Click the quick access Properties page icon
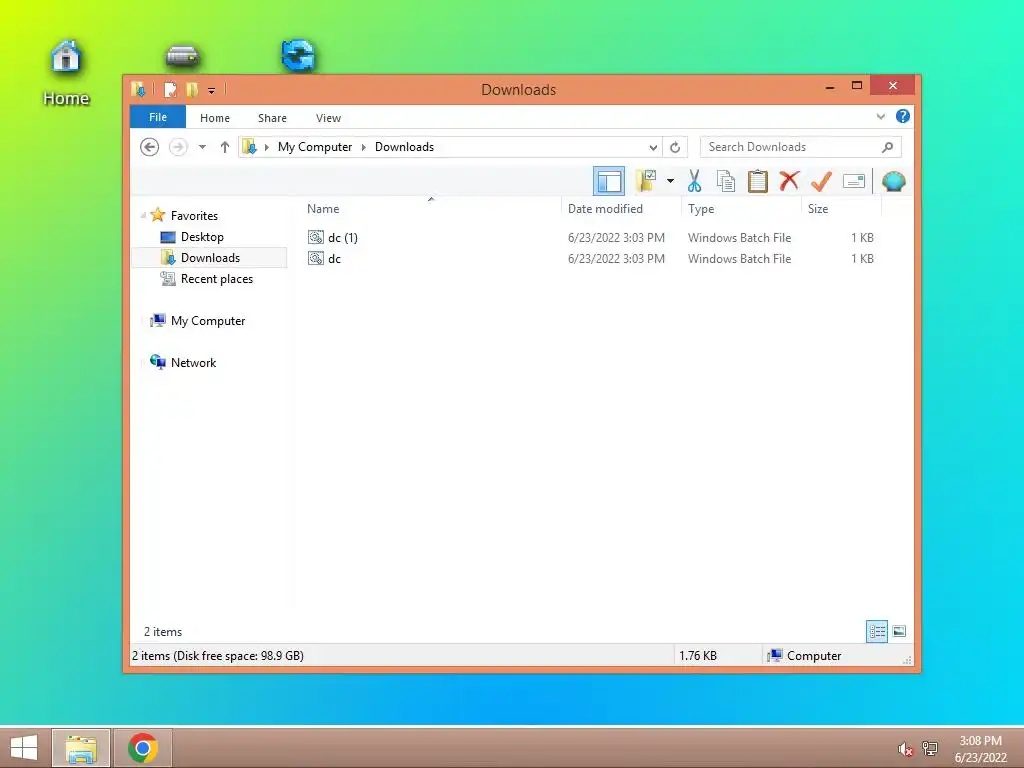 coord(170,89)
